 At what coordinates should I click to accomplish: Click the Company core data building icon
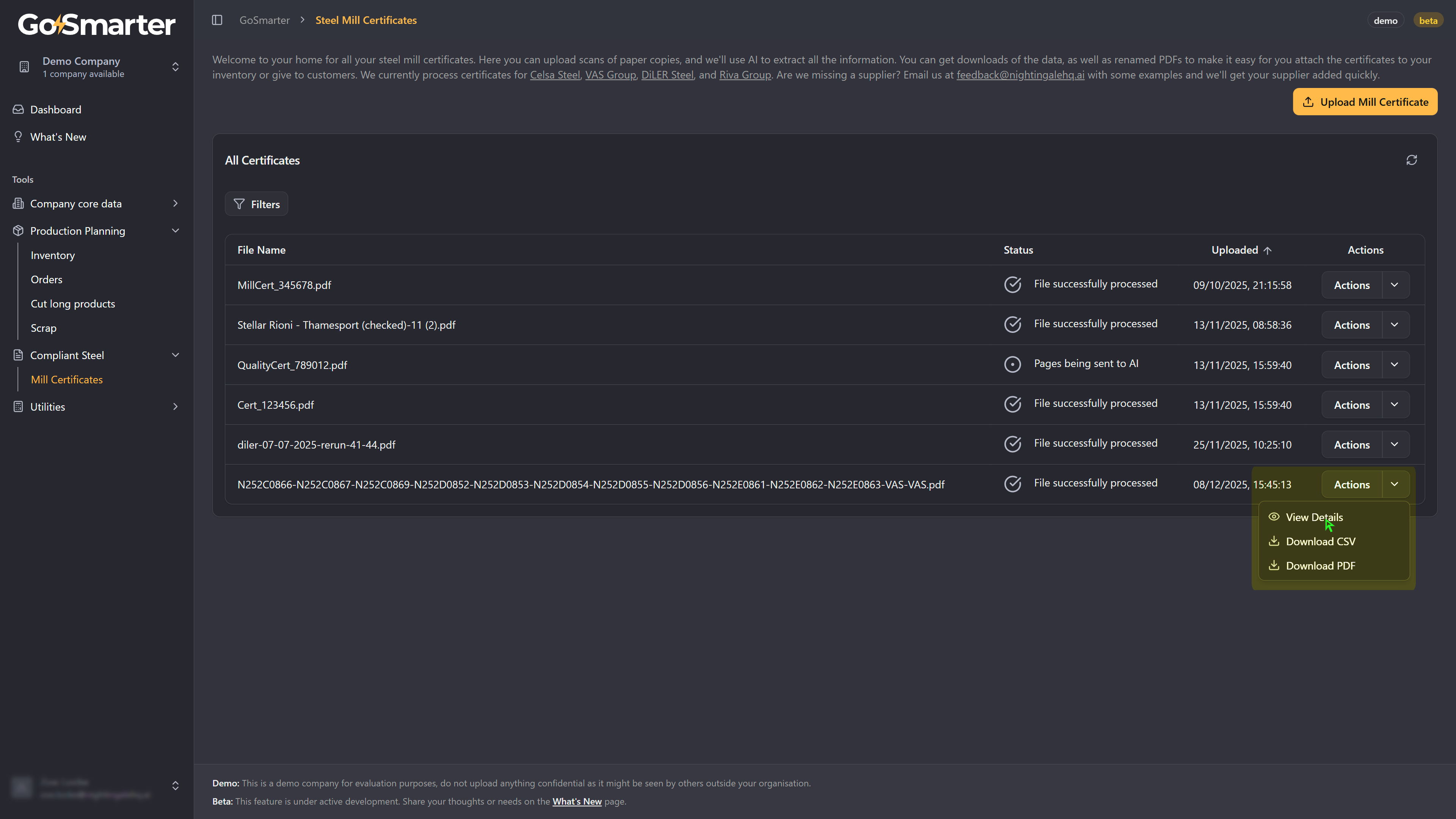(18, 204)
